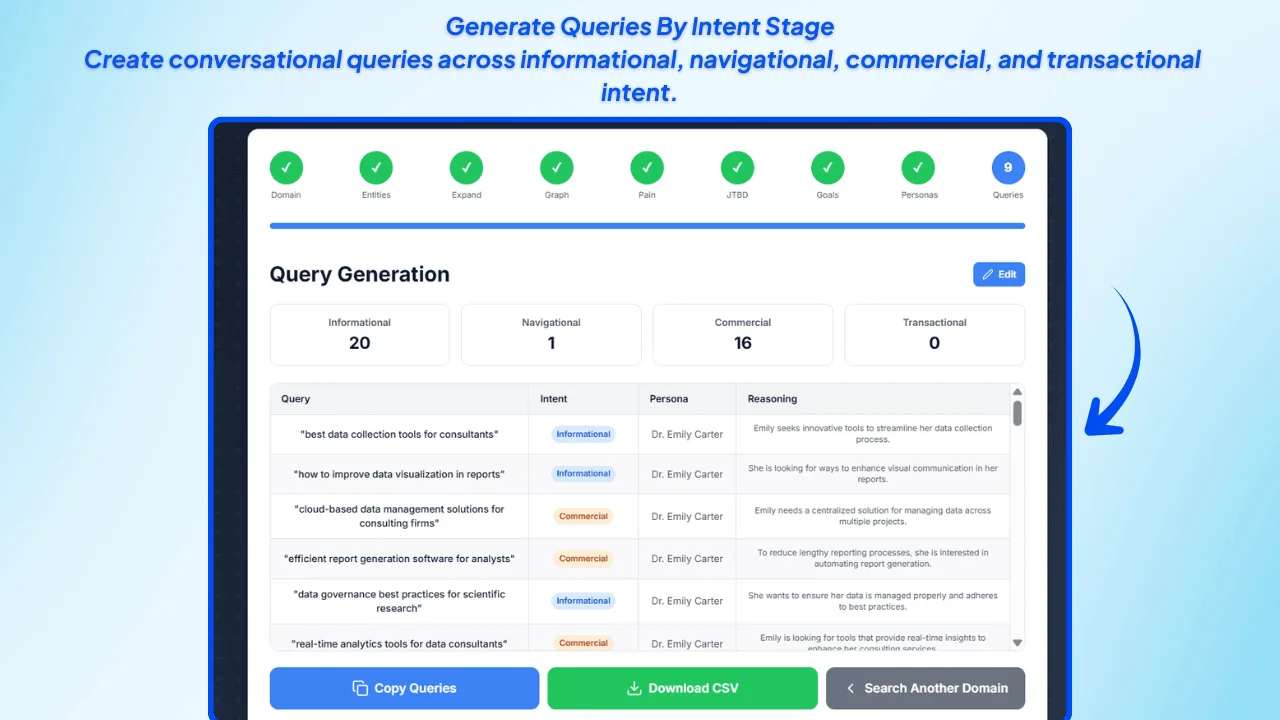Toggle the Transactional intent filter card
The width and height of the screenshot is (1280, 720).
[934, 334]
